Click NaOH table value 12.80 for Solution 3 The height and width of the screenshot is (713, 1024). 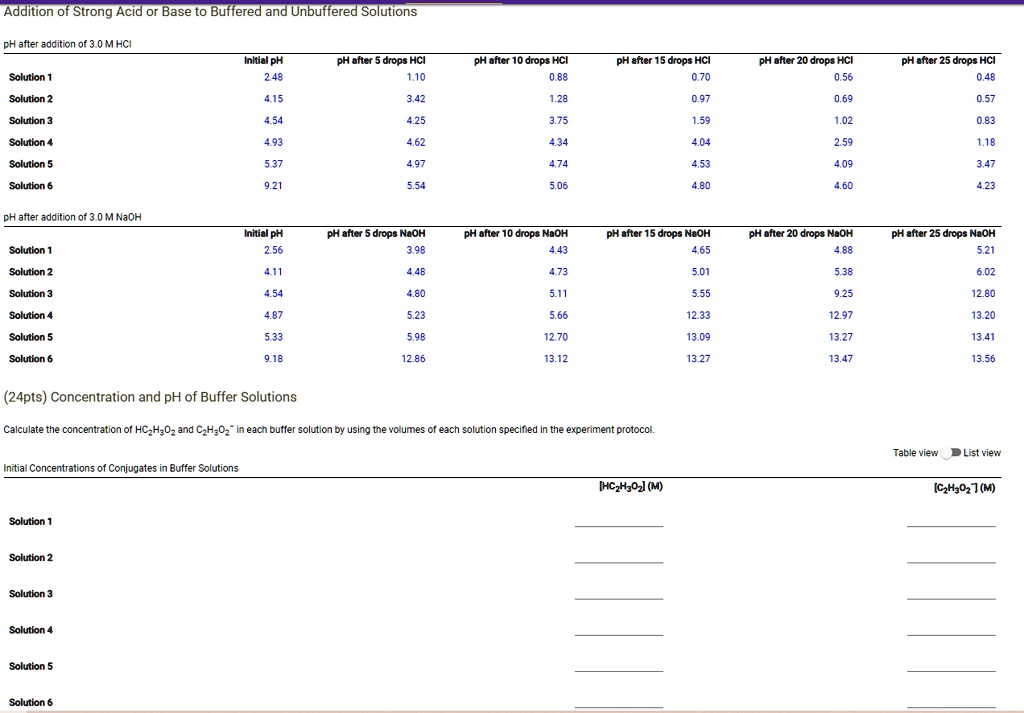(983, 293)
